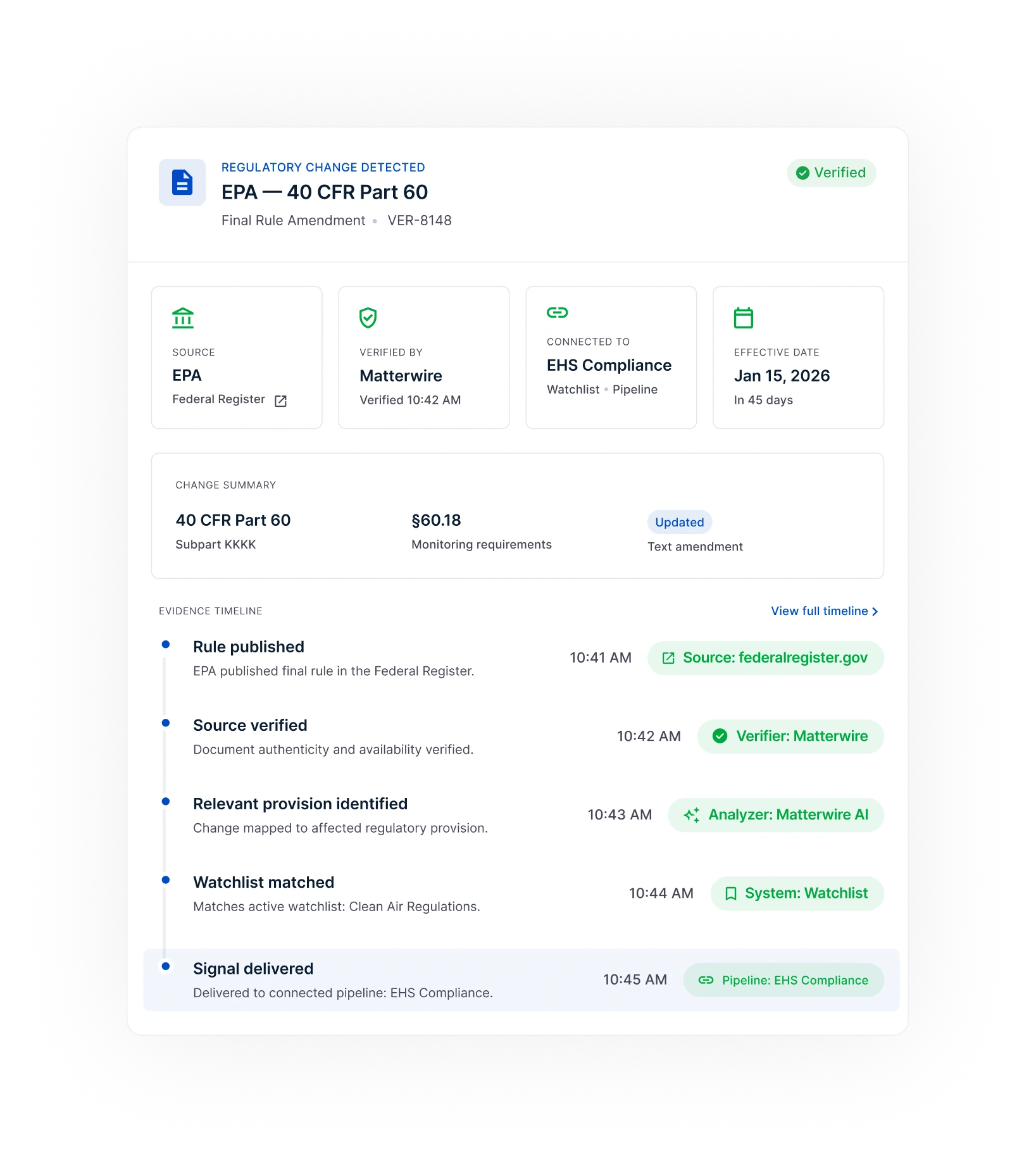The image size is (1036, 1163).
Task: Click the EHS Compliance connected pipeline name
Action: pyautogui.click(x=609, y=365)
